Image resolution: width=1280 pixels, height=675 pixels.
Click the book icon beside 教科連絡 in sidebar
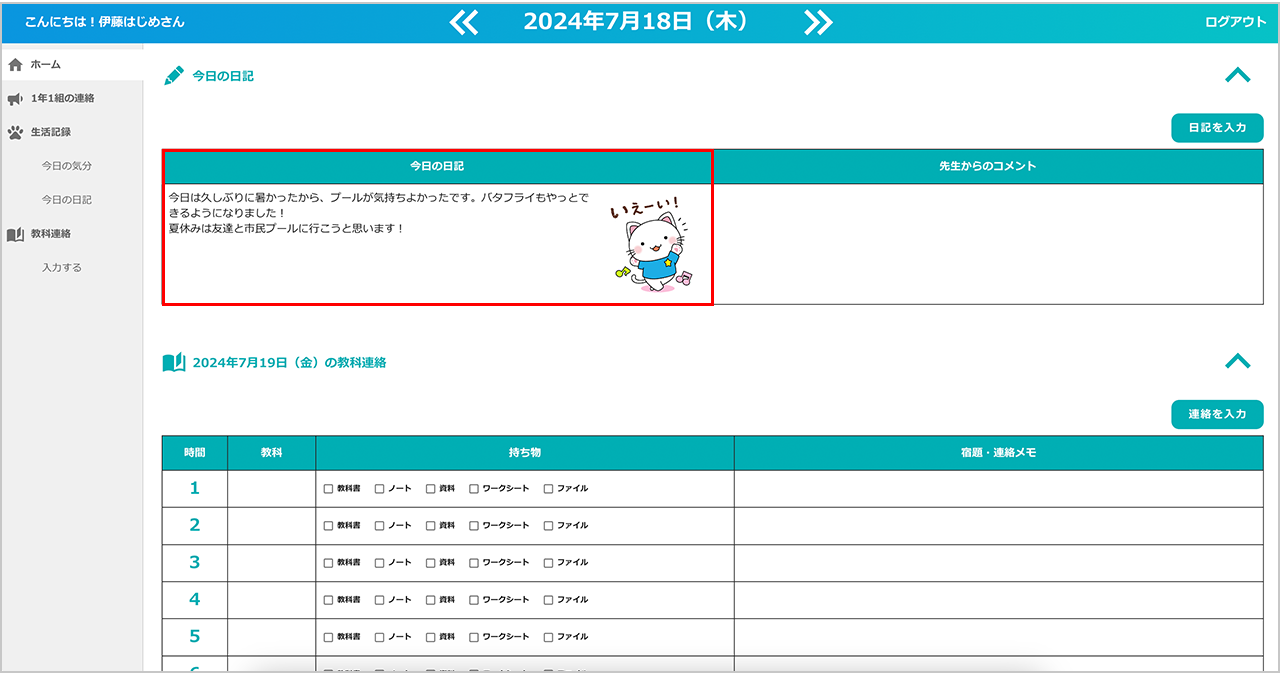coord(15,234)
